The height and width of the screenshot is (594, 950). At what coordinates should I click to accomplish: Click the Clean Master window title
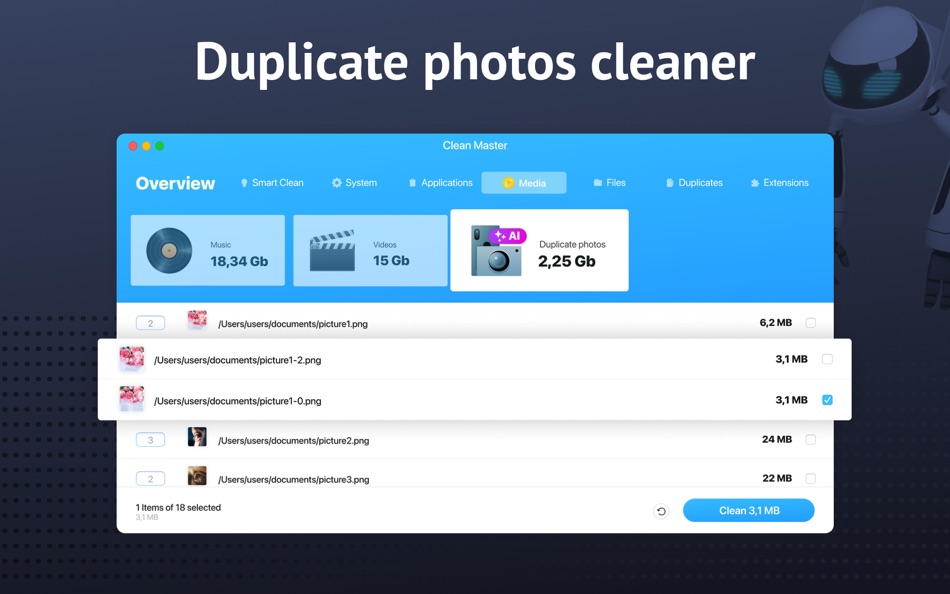point(475,145)
